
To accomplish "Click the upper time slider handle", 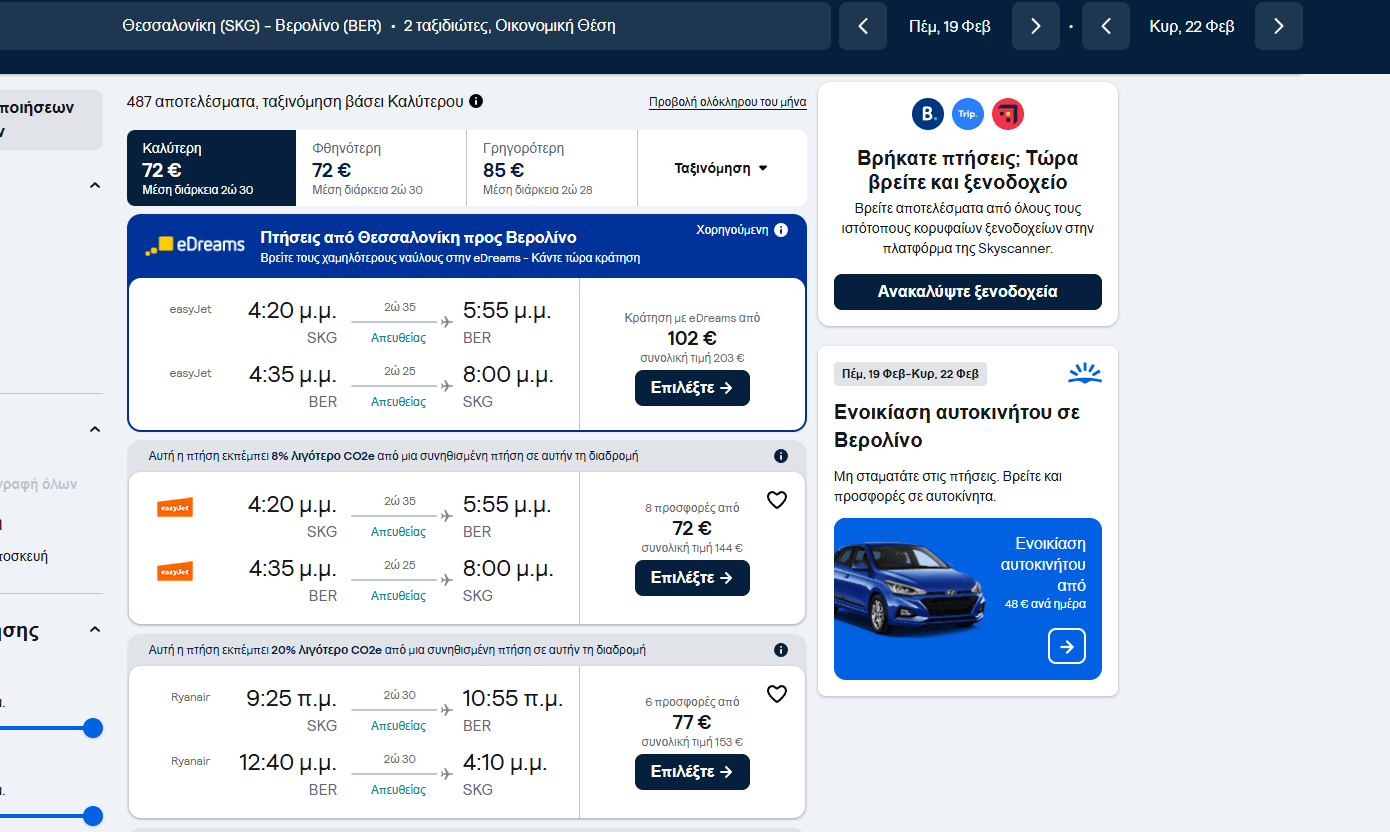I will pyautogui.click(x=93, y=728).
